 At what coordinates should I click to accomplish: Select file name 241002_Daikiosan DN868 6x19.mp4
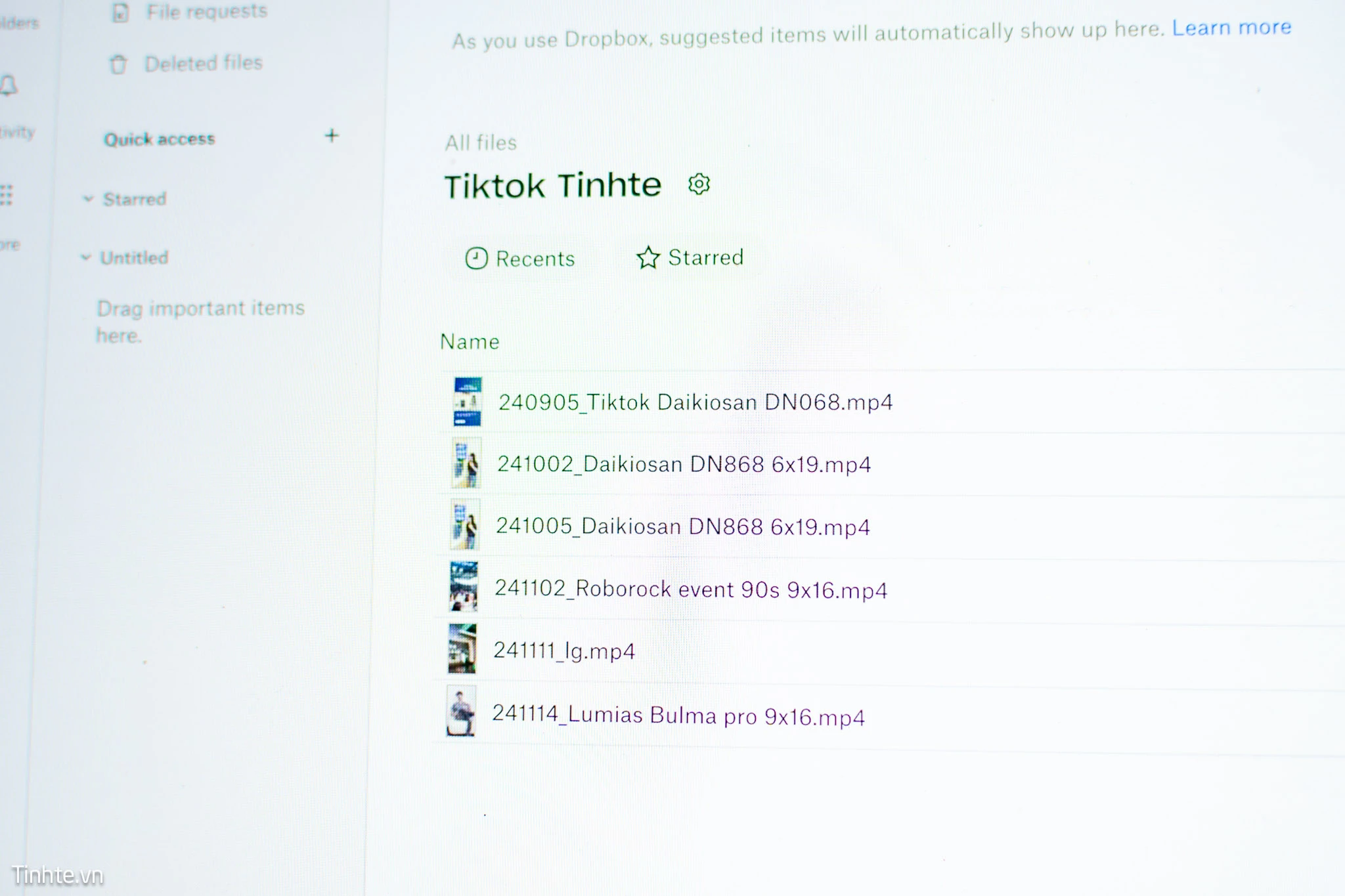684,464
